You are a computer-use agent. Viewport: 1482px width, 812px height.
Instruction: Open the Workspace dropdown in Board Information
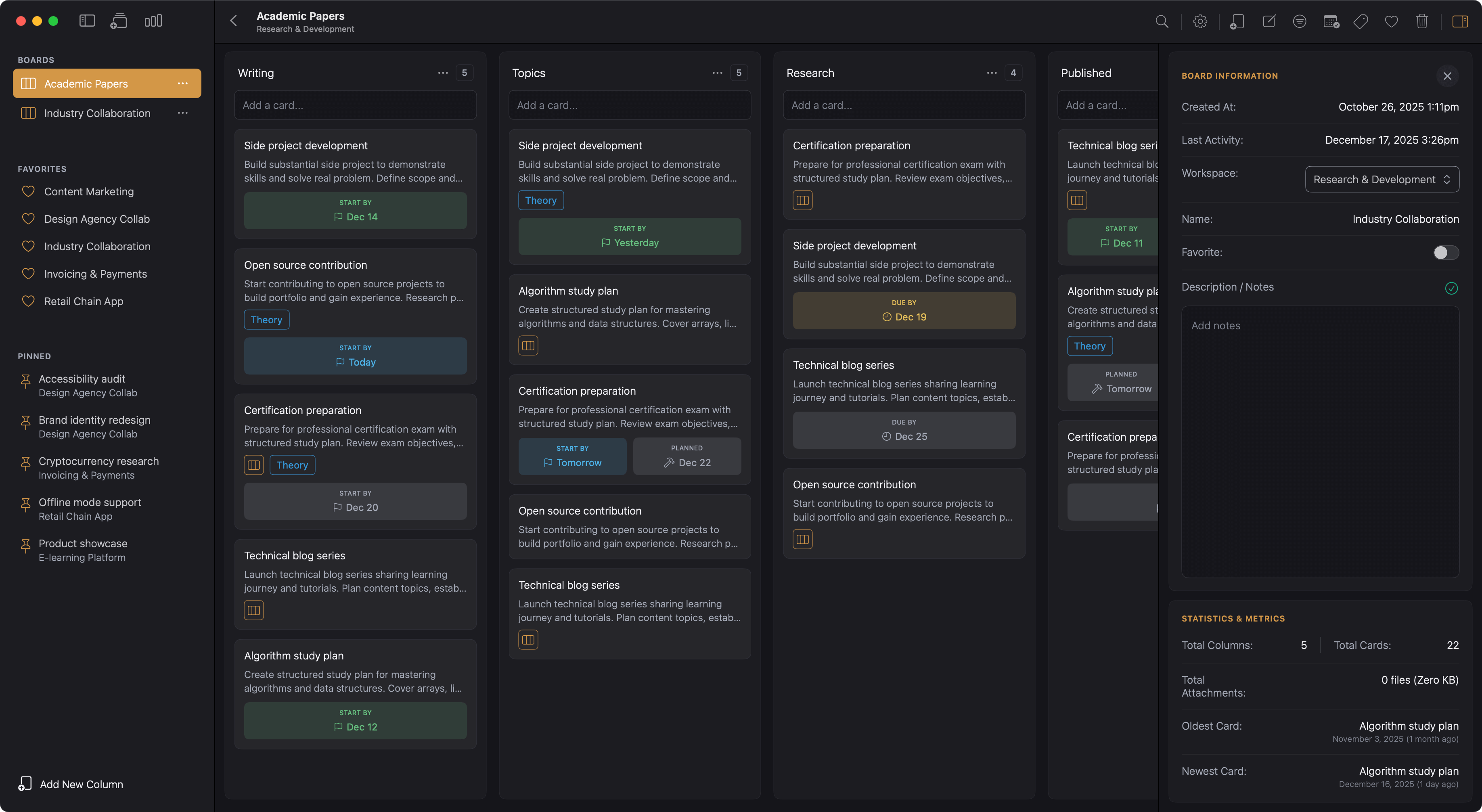pyautogui.click(x=1382, y=179)
